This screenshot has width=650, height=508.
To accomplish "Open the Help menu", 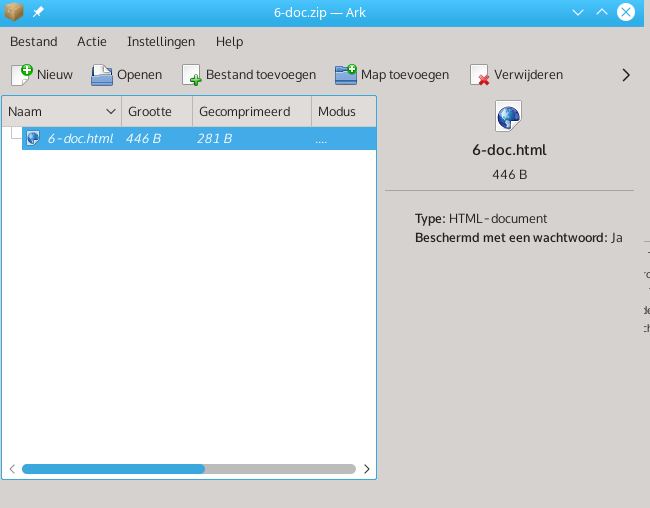I will [229, 42].
